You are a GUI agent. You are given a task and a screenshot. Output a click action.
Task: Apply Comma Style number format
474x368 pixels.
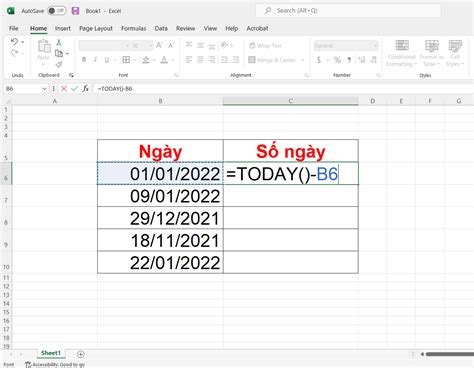tap(349, 60)
